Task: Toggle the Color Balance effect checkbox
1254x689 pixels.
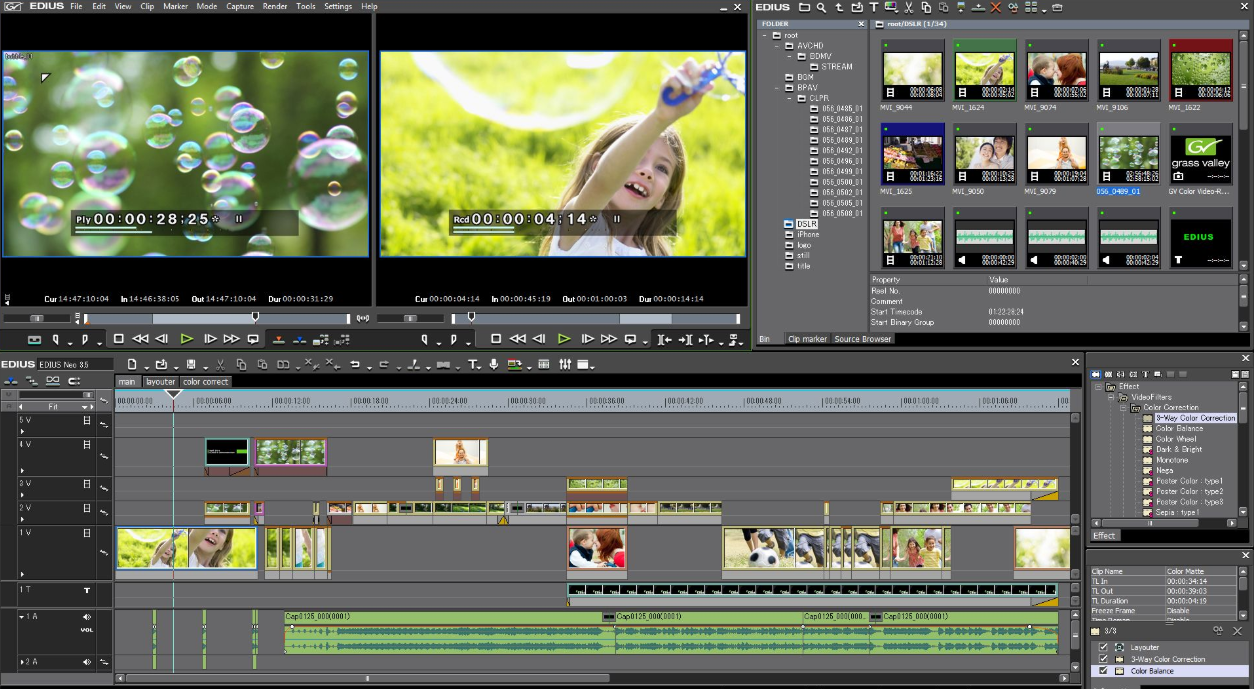Action: pyautogui.click(x=1104, y=671)
